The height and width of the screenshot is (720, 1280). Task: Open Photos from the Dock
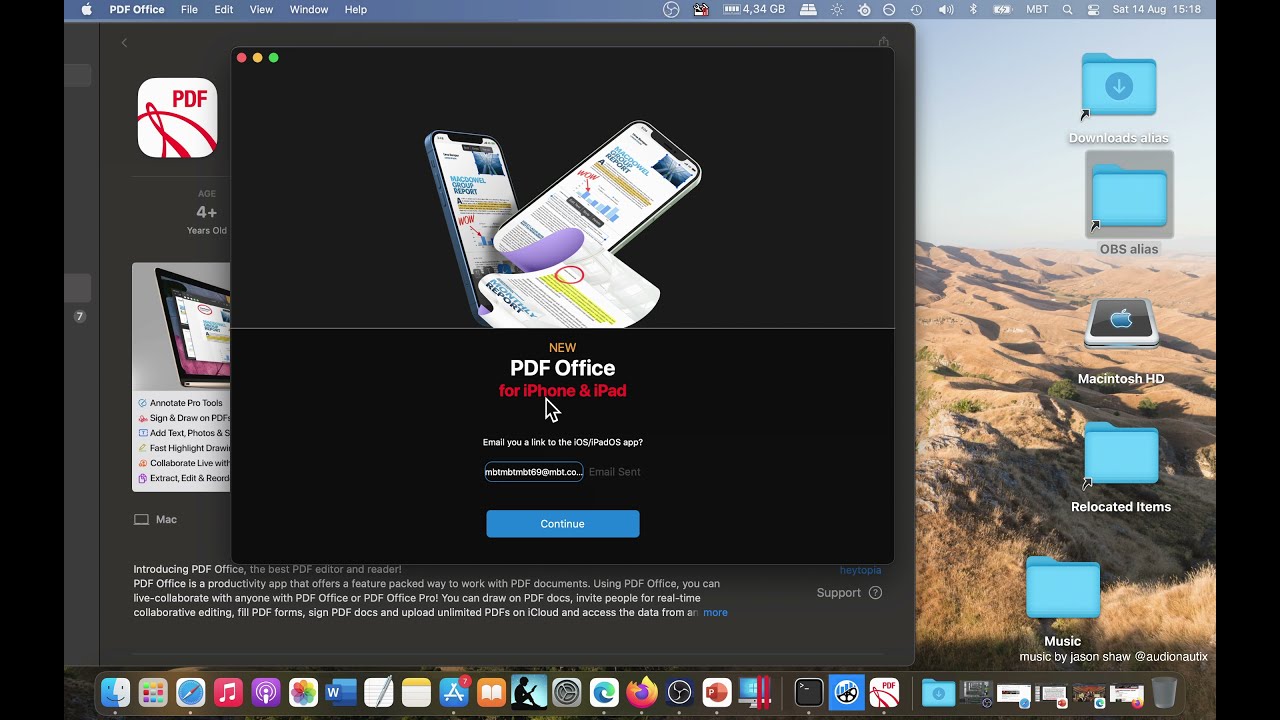pyautogui.click(x=303, y=692)
